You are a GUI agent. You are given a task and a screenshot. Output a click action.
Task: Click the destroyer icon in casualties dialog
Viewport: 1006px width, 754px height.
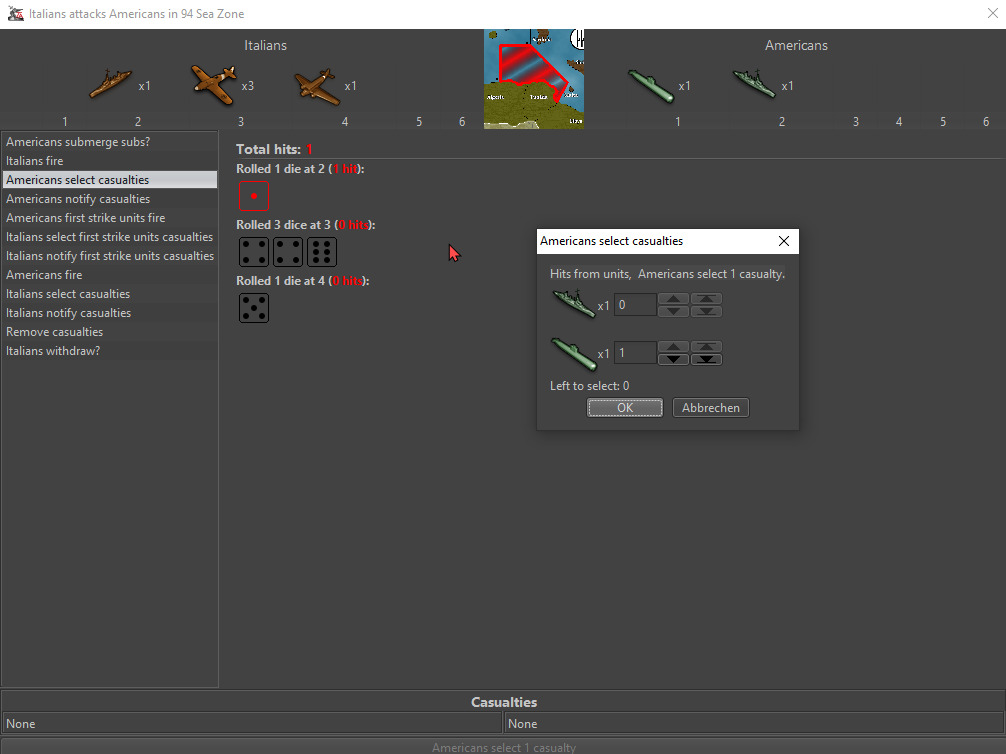573,305
